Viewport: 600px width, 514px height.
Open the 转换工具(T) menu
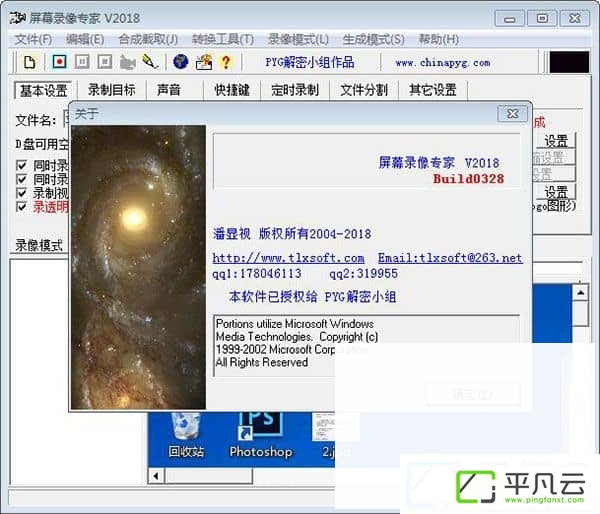click(x=223, y=39)
